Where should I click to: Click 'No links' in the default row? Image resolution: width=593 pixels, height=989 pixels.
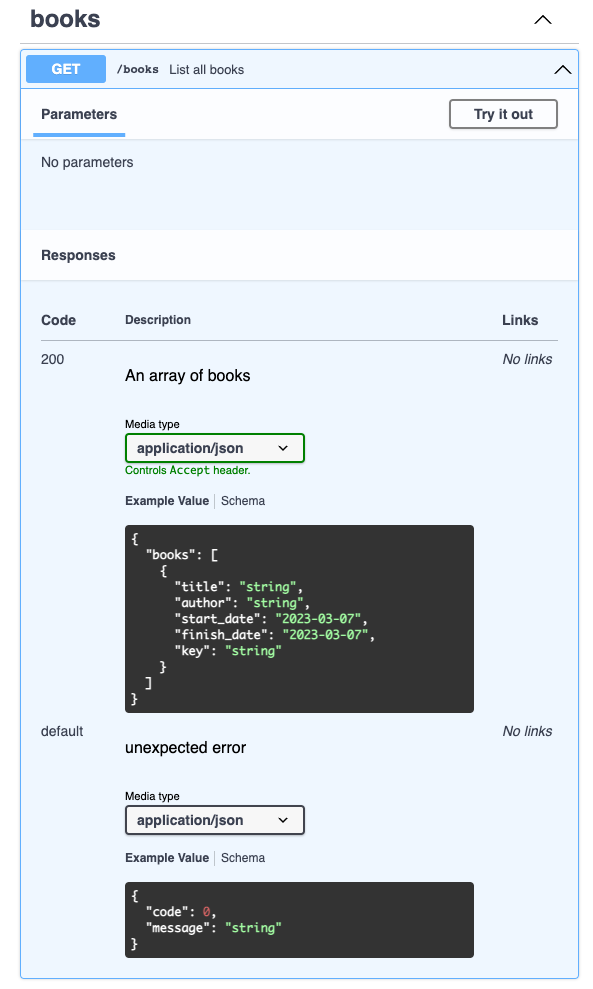tap(527, 731)
